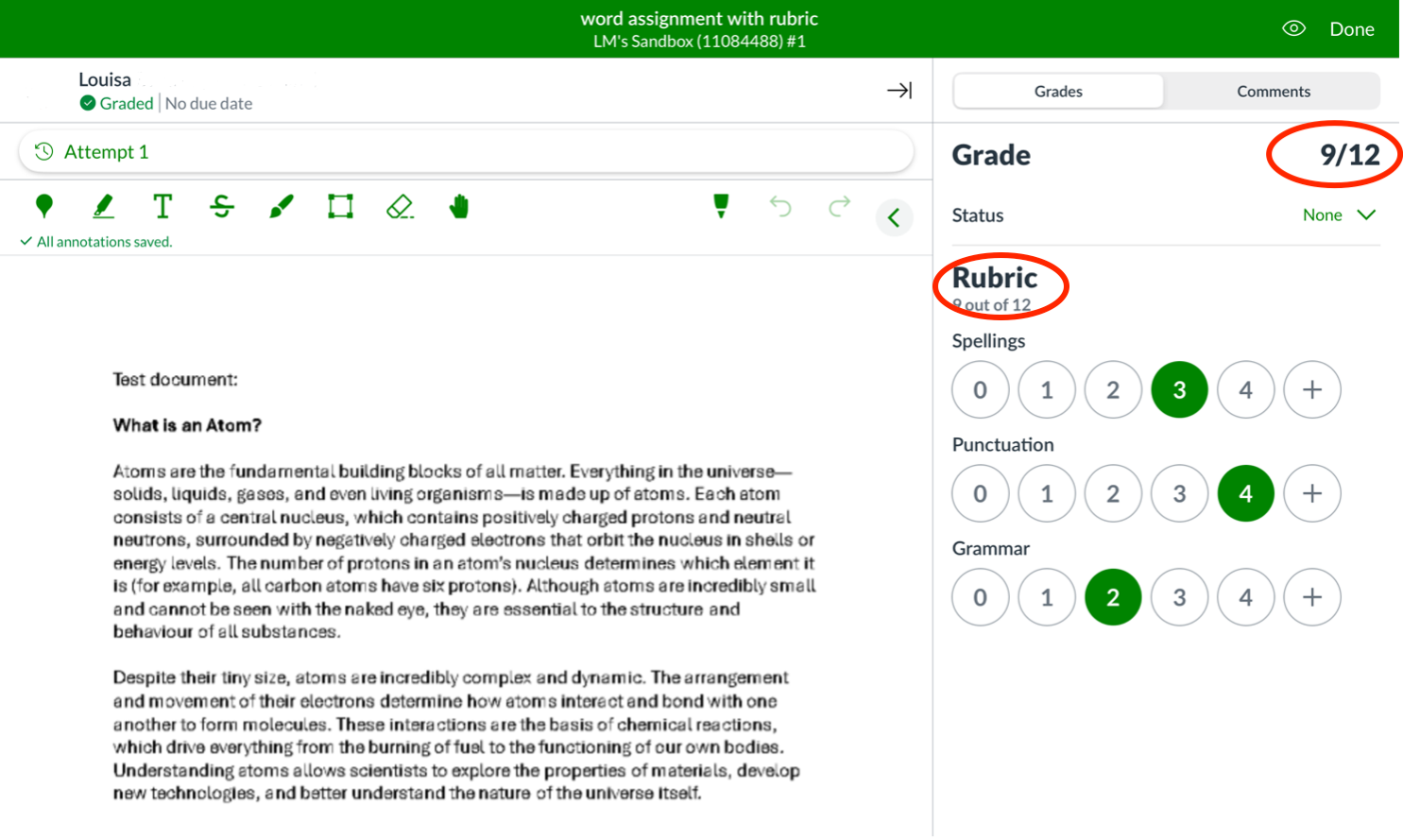Viewport: 1403px width, 840px height.
Task: Activate the strikethrough annotation tool
Action: [222, 206]
